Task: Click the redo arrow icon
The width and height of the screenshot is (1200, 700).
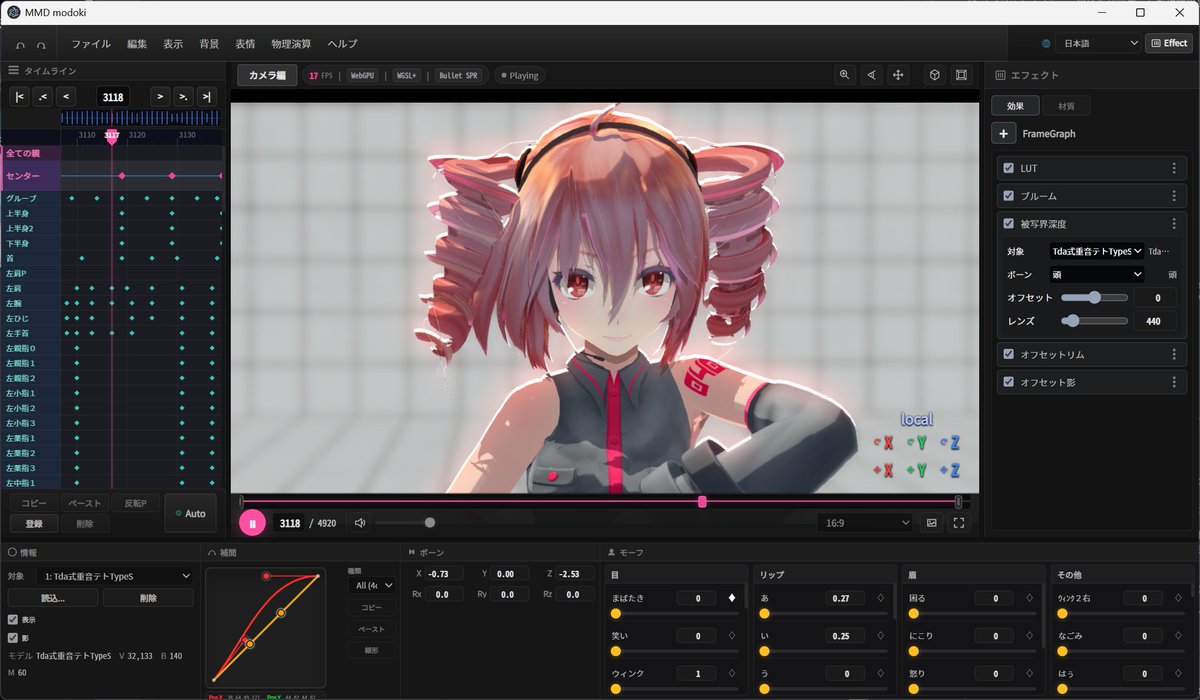Action: tap(41, 44)
